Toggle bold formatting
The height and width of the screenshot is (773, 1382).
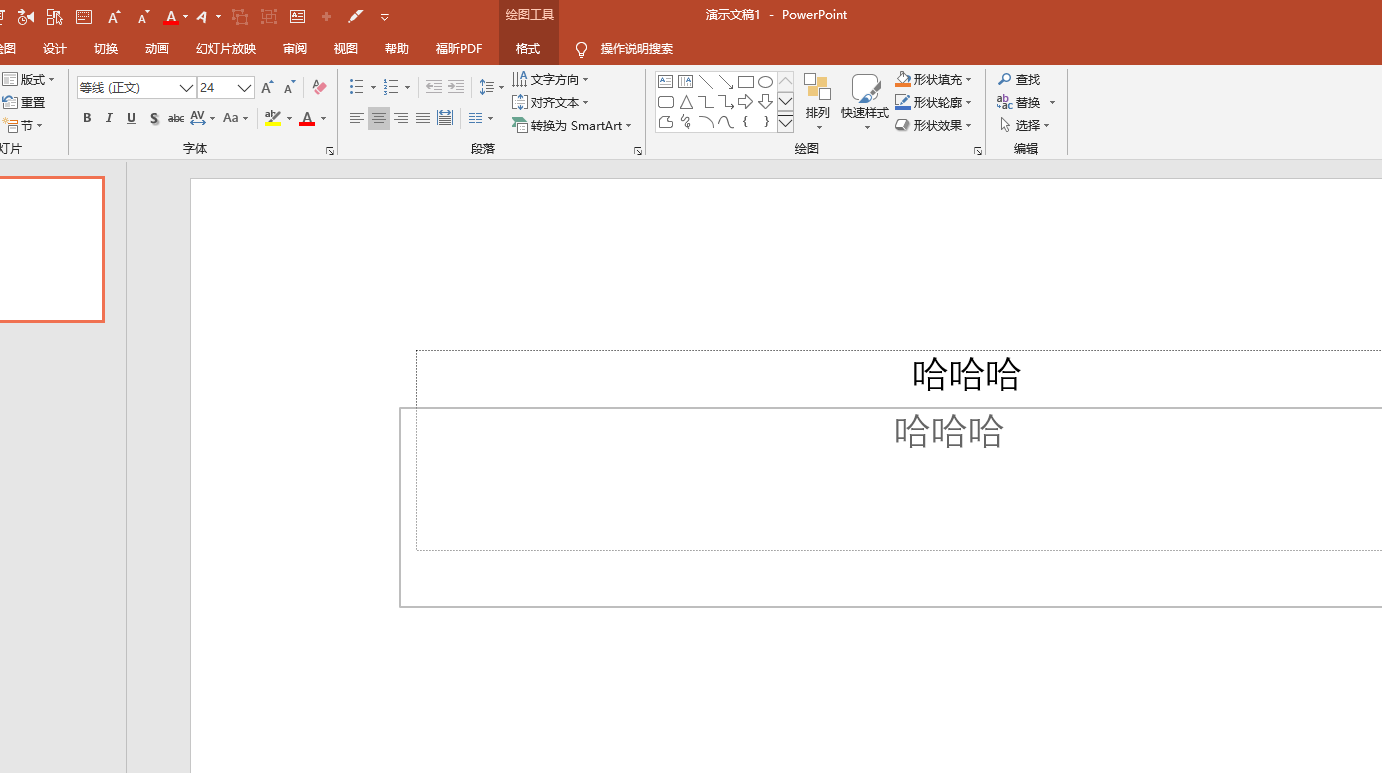tap(87, 118)
